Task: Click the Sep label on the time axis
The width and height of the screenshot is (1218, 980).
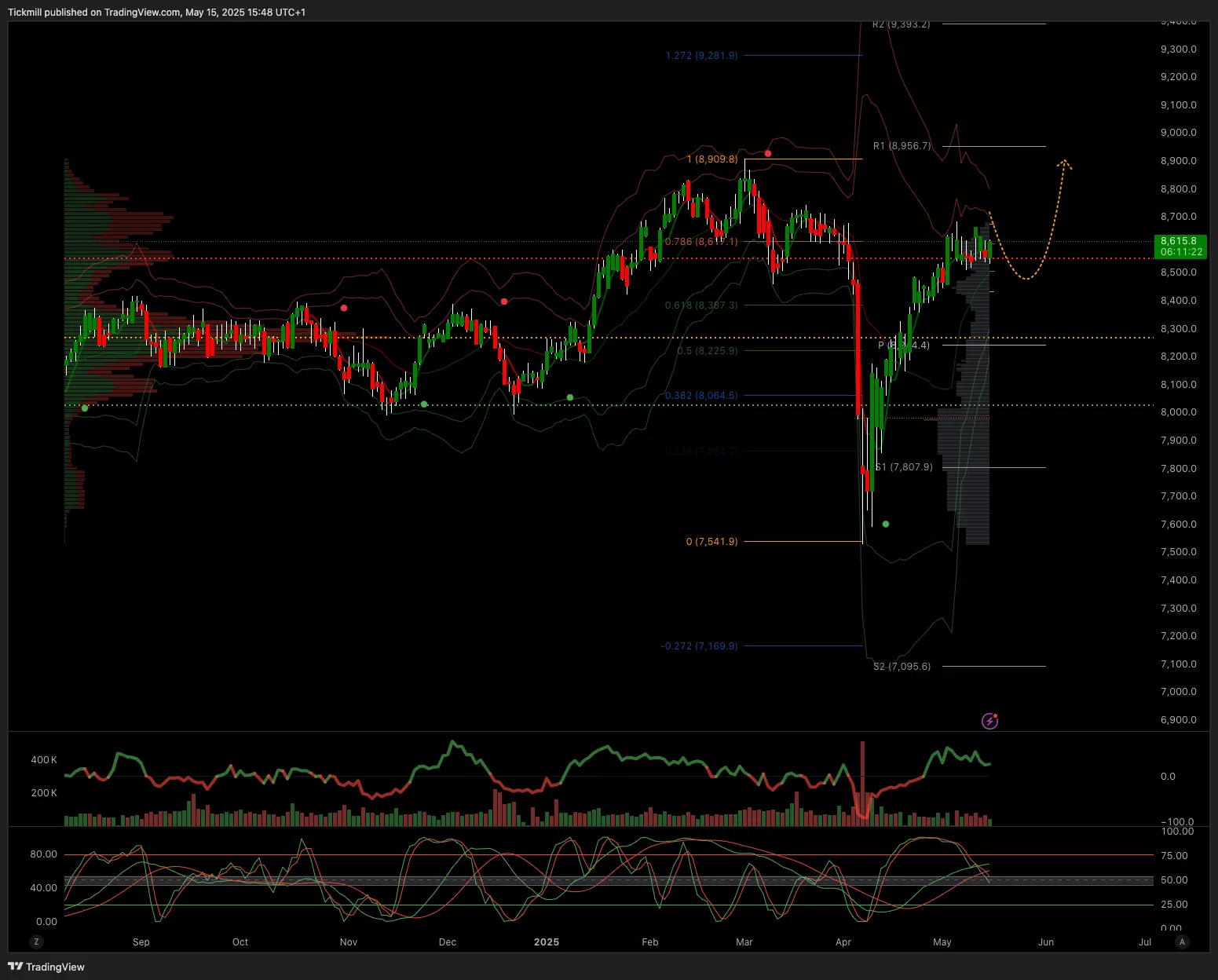Action: click(x=141, y=942)
